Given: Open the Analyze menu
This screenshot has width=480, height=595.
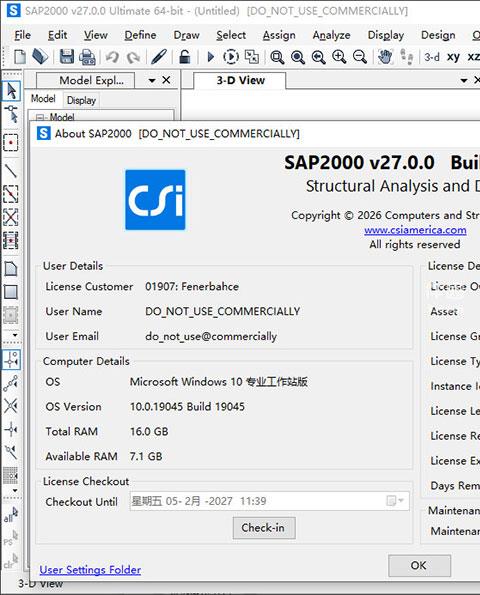Looking at the screenshot, I should click(331, 35).
